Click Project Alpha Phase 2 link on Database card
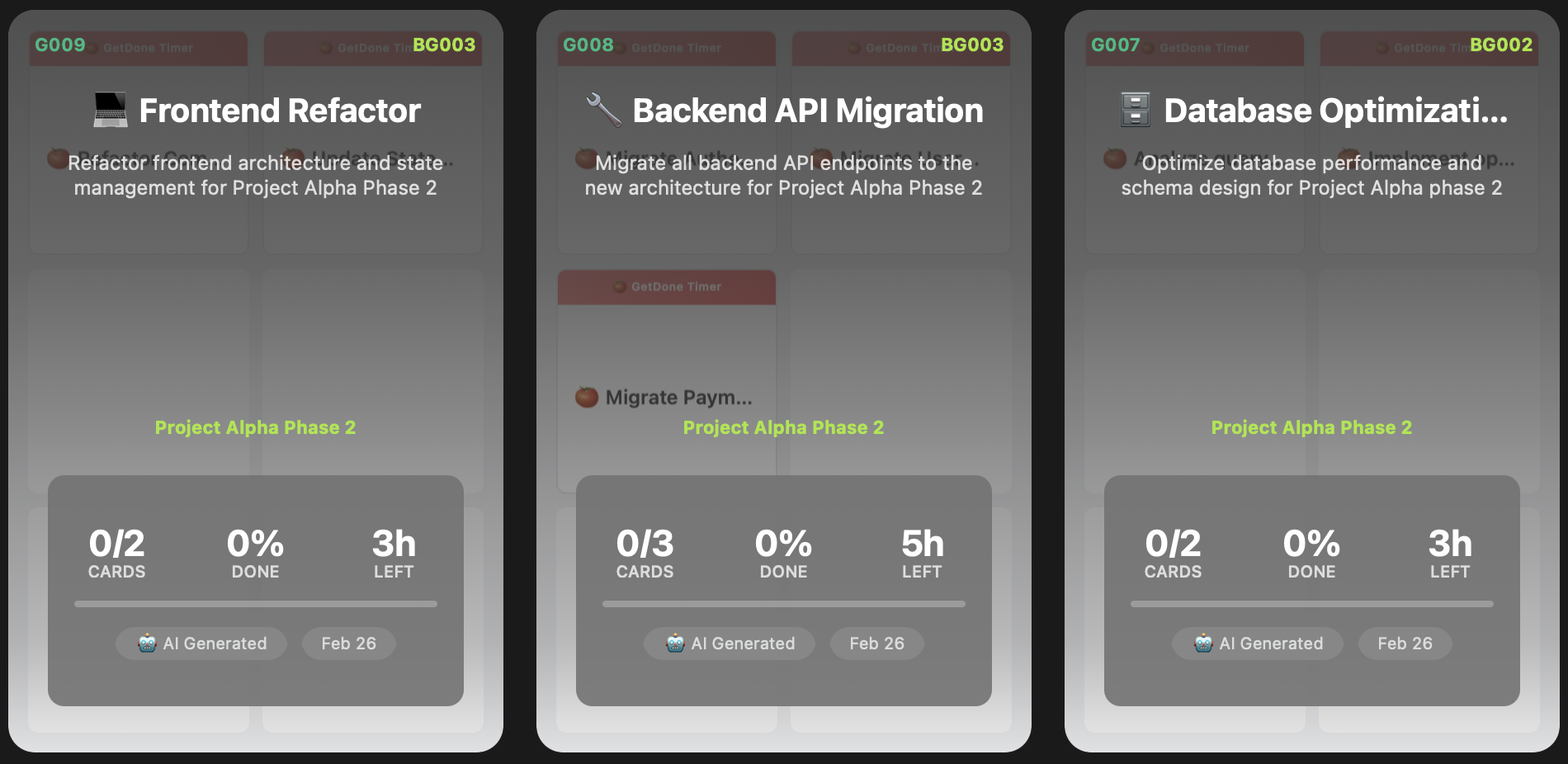Screen dimensions: 1568x764 (x=1311, y=427)
